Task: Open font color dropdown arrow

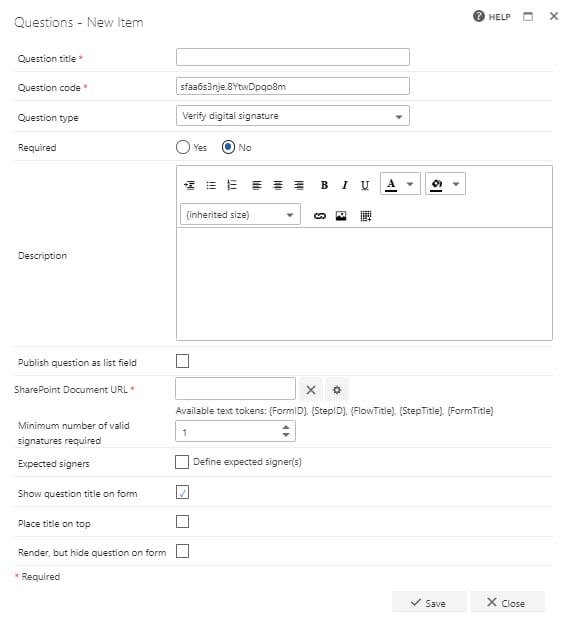Action: [410, 184]
